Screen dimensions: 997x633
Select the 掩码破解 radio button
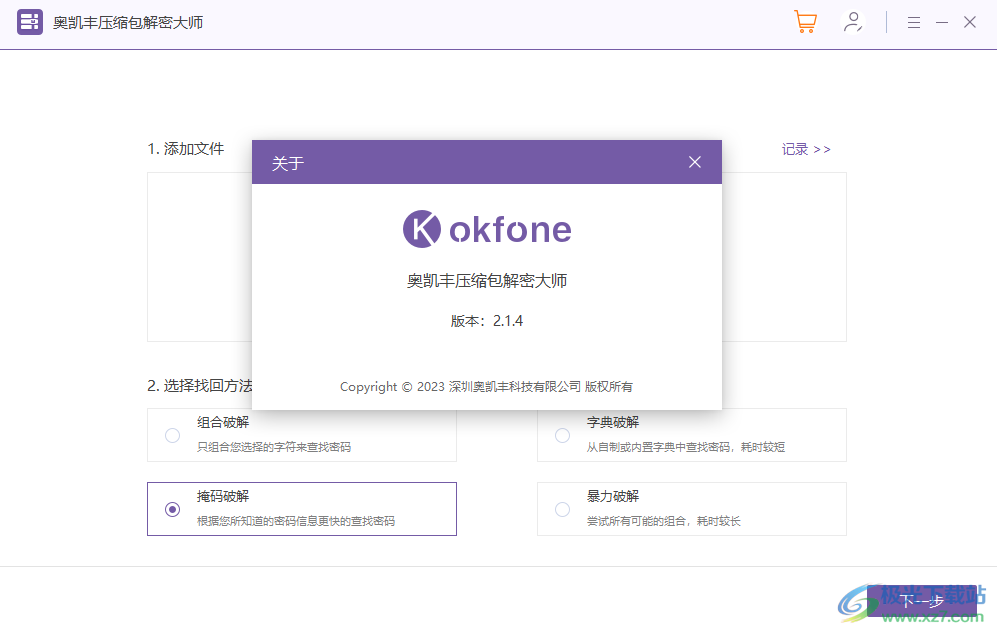click(x=172, y=509)
